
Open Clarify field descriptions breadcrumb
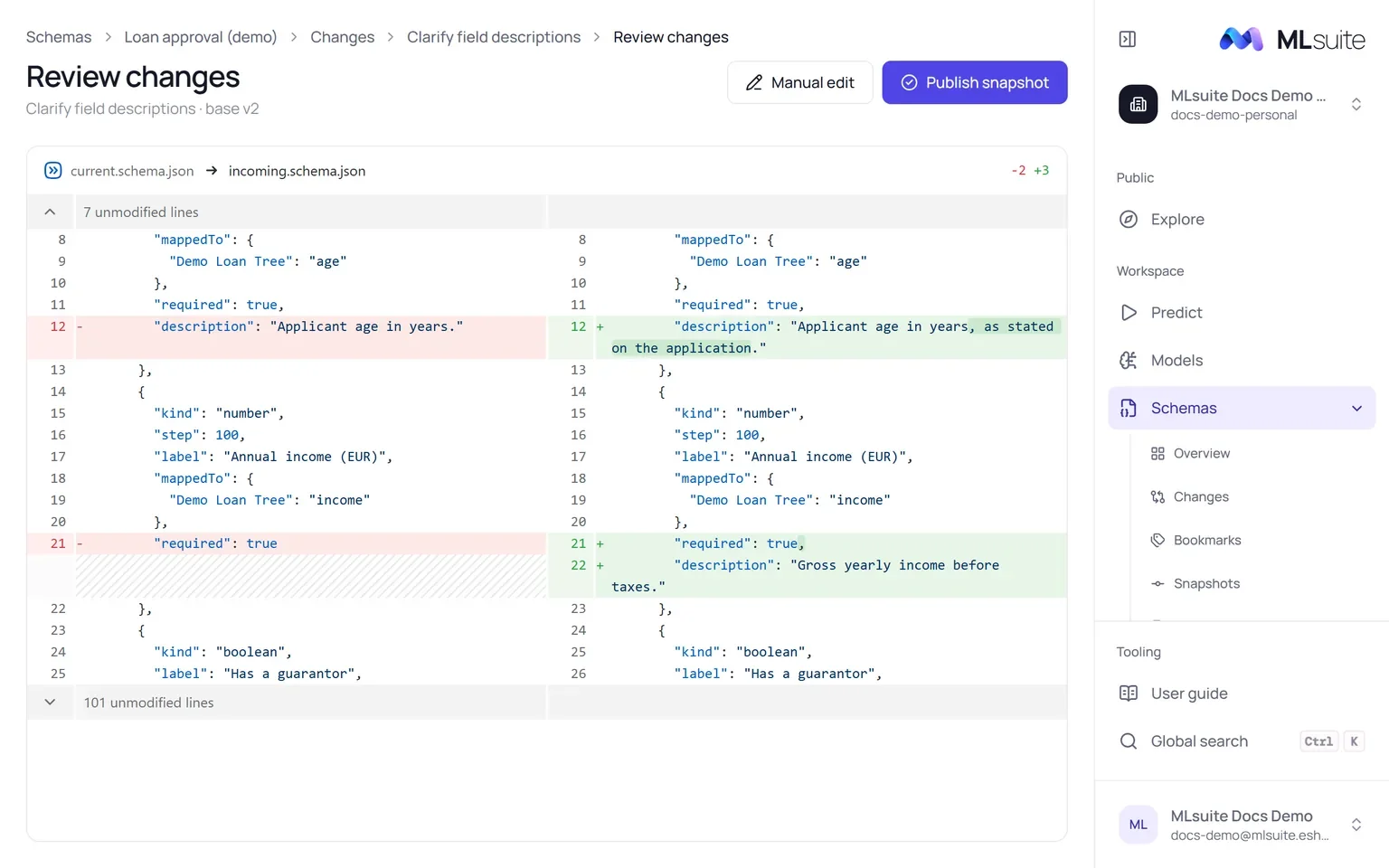click(x=494, y=37)
